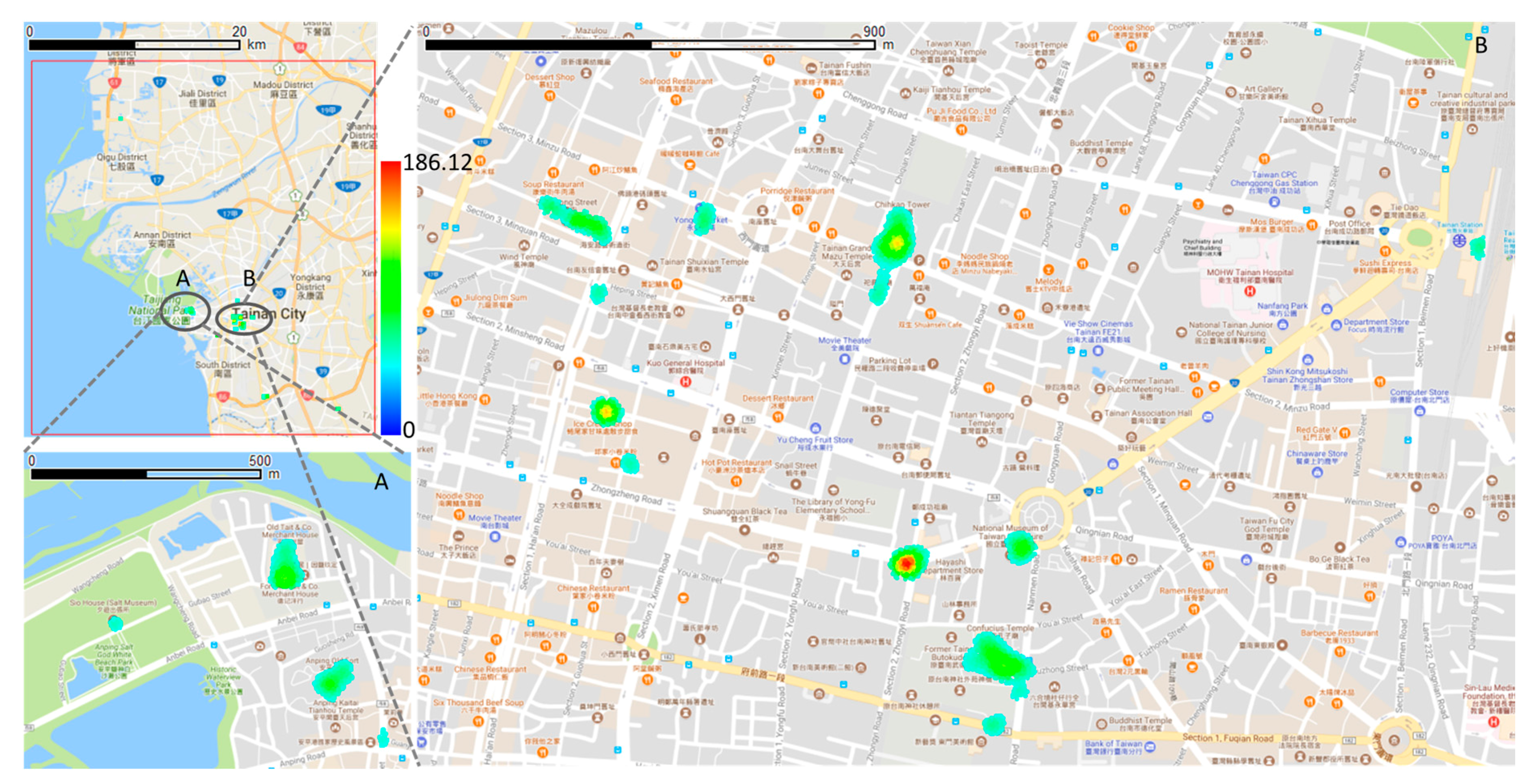Click the Yu Cheng Fruit Store shop icon

pyautogui.click(x=815, y=428)
